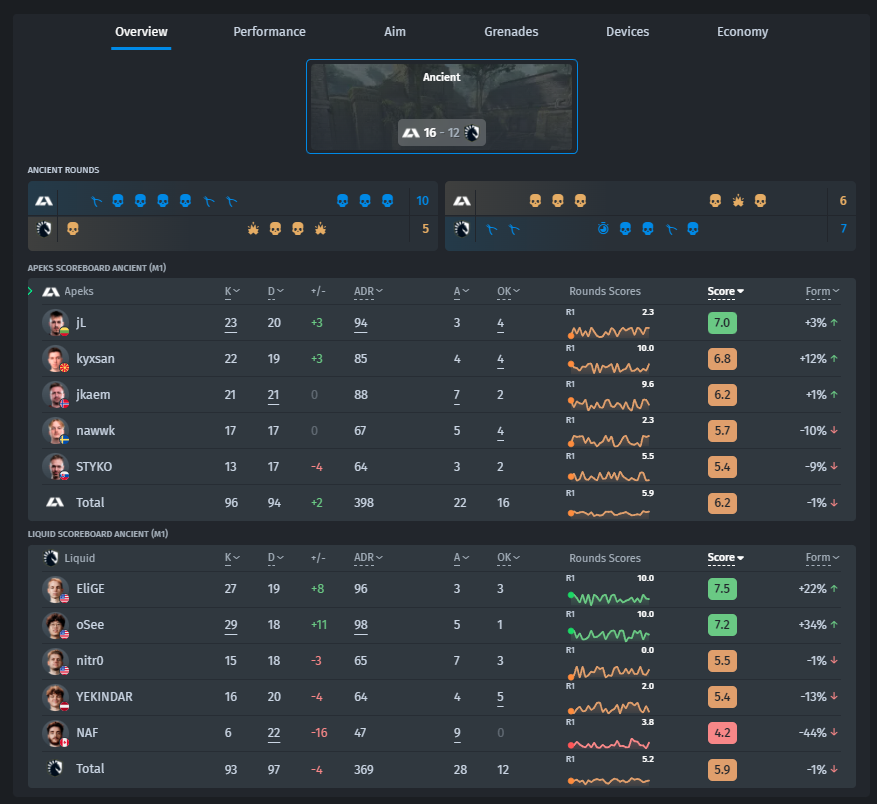Click the stopwatch round icon in Liquid's second half
Image resolution: width=877 pixels, height=804 pixels.
(603, 228)
